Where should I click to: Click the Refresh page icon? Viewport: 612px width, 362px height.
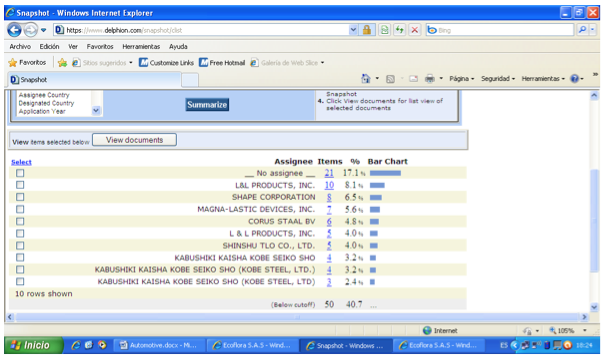[x=399, y=30]
